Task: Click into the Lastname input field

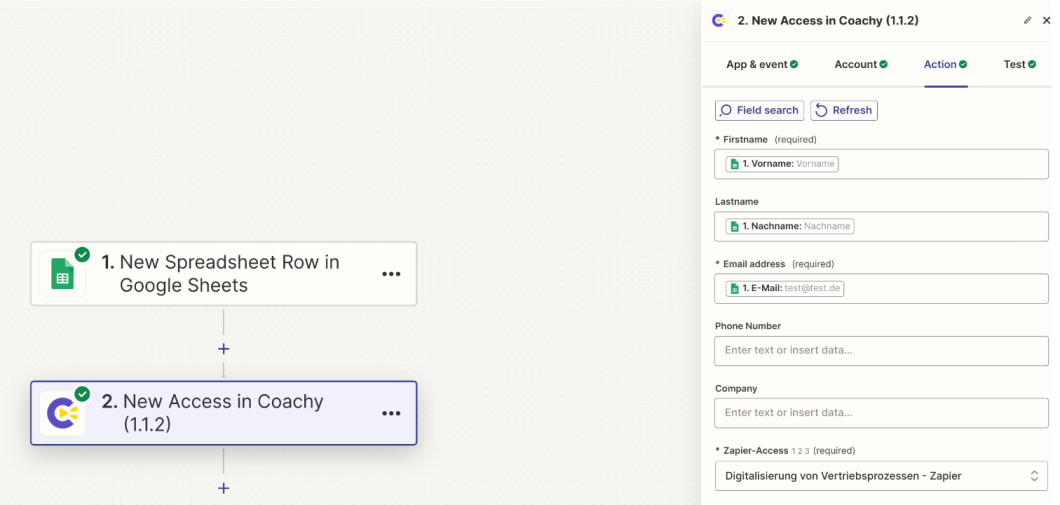Action: click(881, 226)
